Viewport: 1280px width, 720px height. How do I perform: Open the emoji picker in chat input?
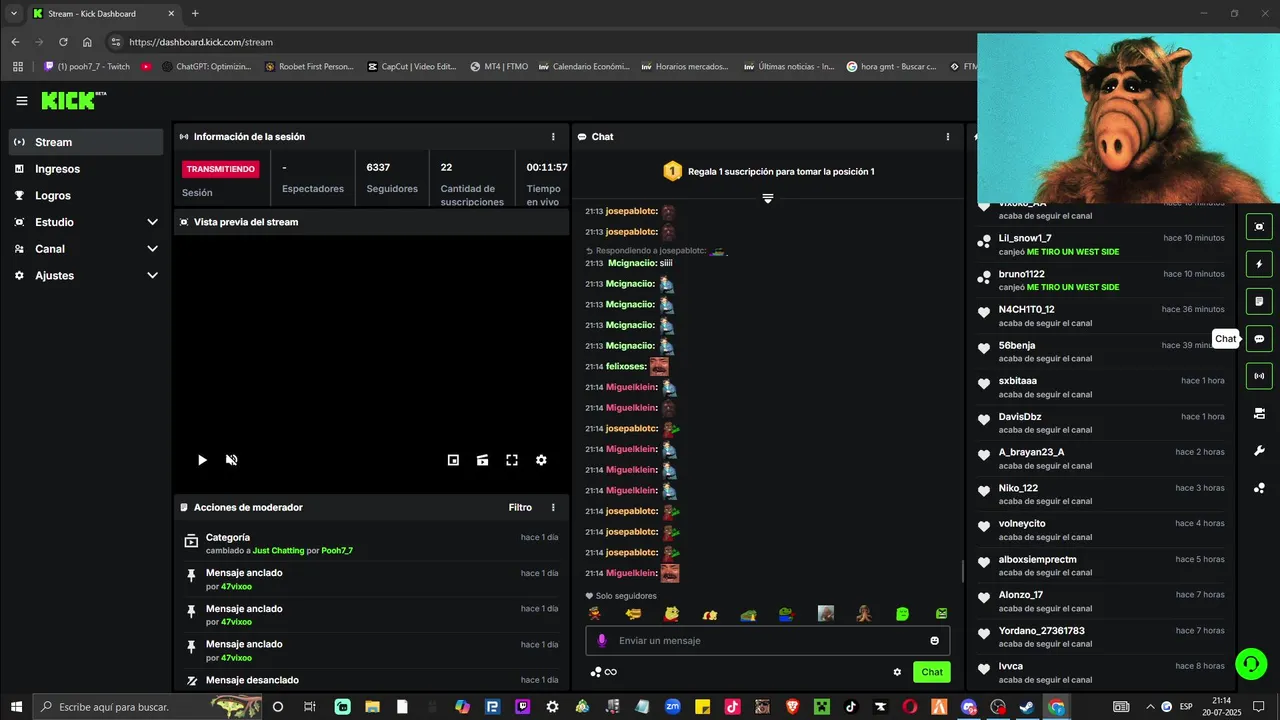click(x=935, y=641)
